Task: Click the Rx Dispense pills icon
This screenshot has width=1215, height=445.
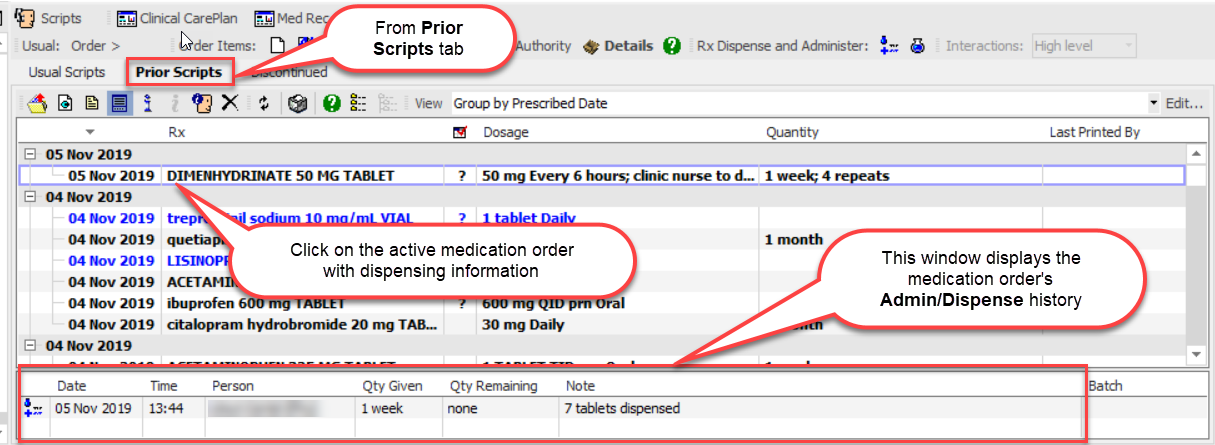Action: pos(888,46)
